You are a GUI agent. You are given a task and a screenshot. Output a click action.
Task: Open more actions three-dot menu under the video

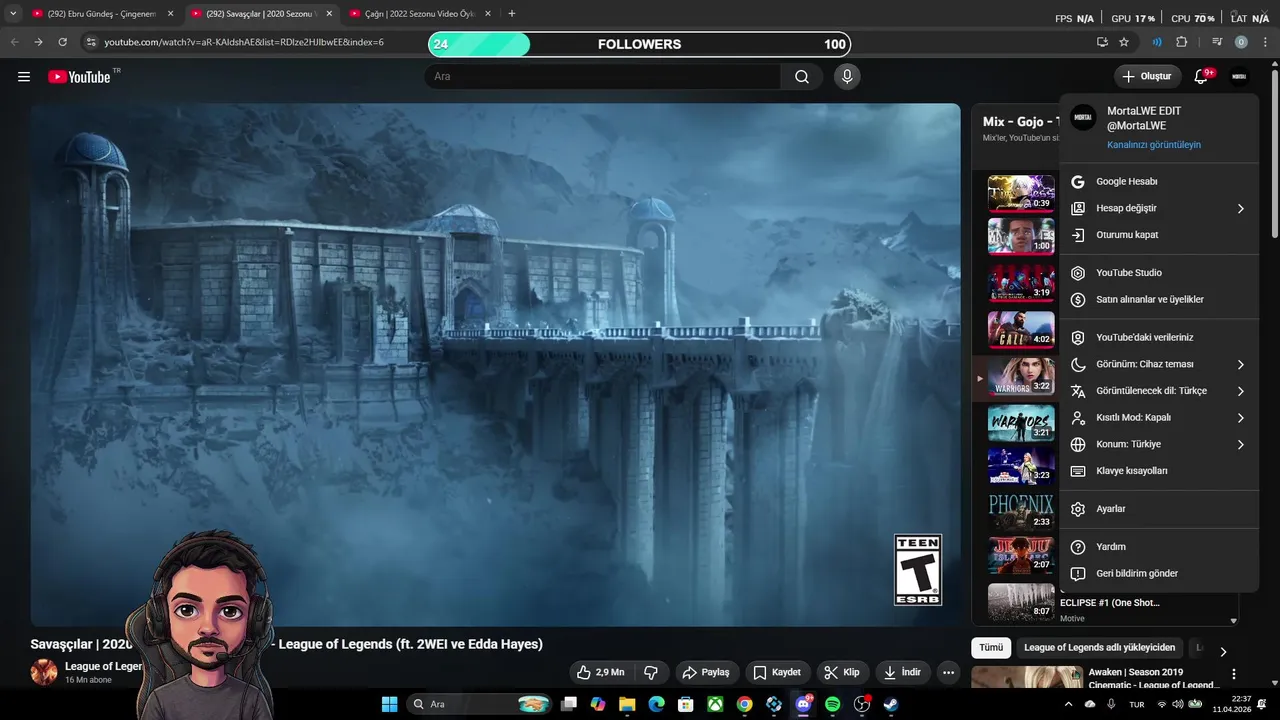(x=948, y=672)
